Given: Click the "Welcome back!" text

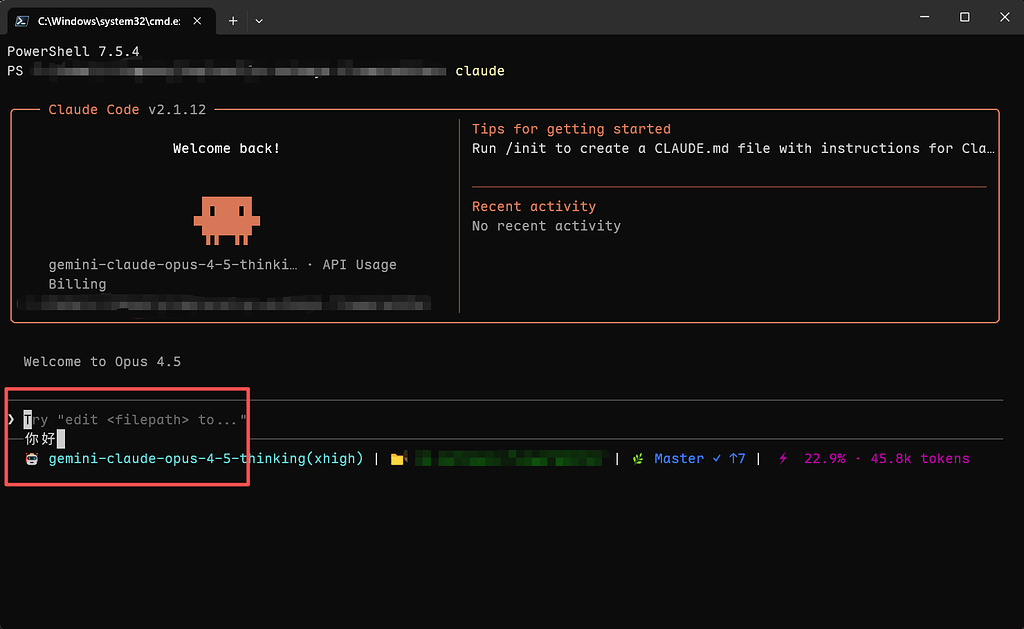Looking at the screenshot, I should tap(227, 148).
